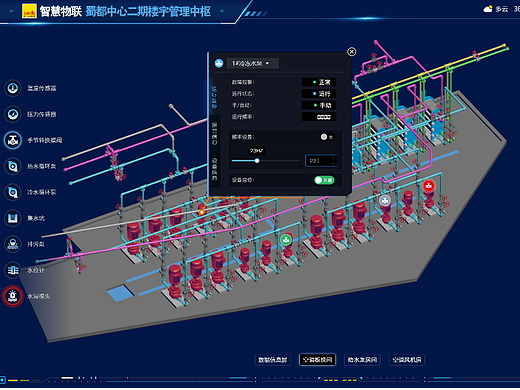This screenshot has height=390, width=520.
Task: Show the 热水循环泵 hot water pump icon
Action: (13, 166)
